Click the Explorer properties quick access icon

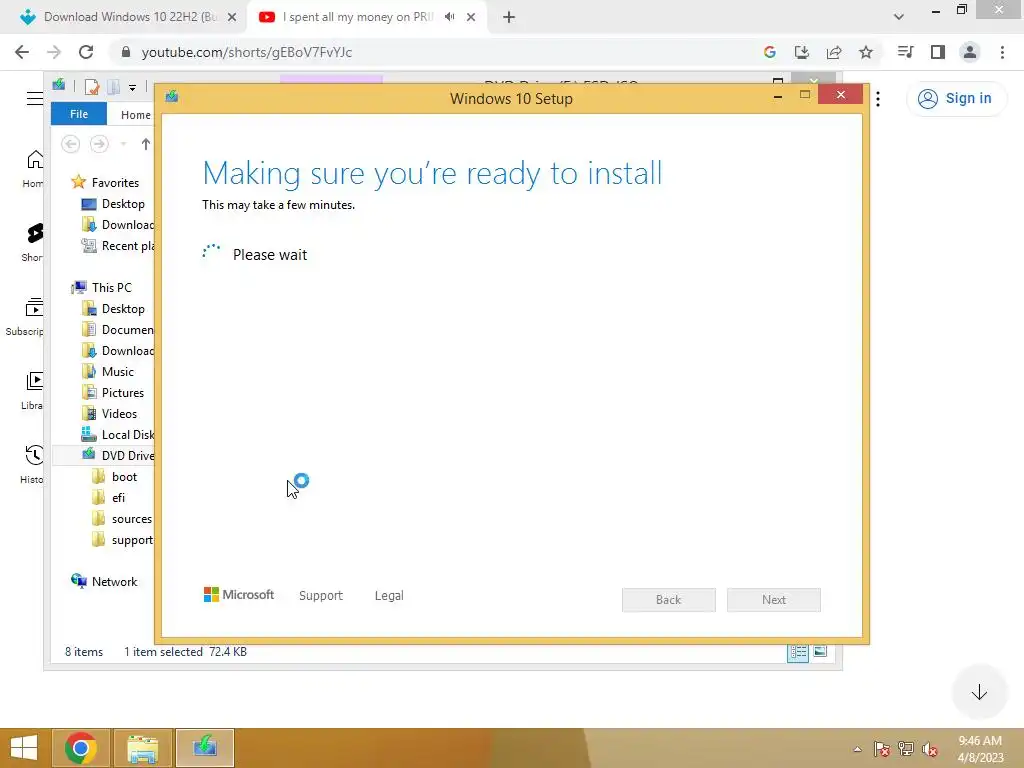pos(92,86)
